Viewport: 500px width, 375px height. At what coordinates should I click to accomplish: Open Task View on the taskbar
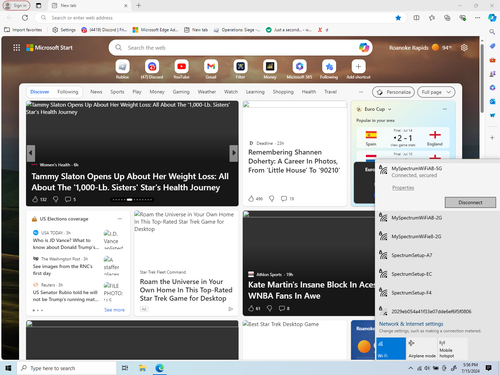[125, 368]
